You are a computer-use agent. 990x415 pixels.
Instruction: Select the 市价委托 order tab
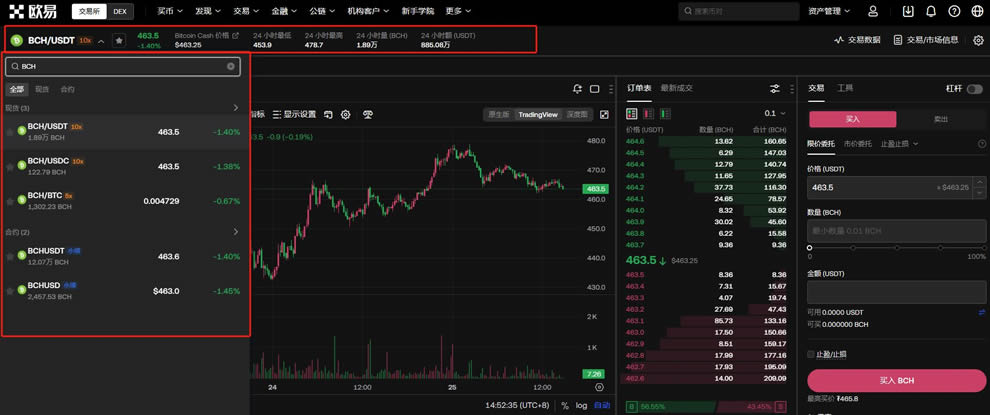[858, 144]
